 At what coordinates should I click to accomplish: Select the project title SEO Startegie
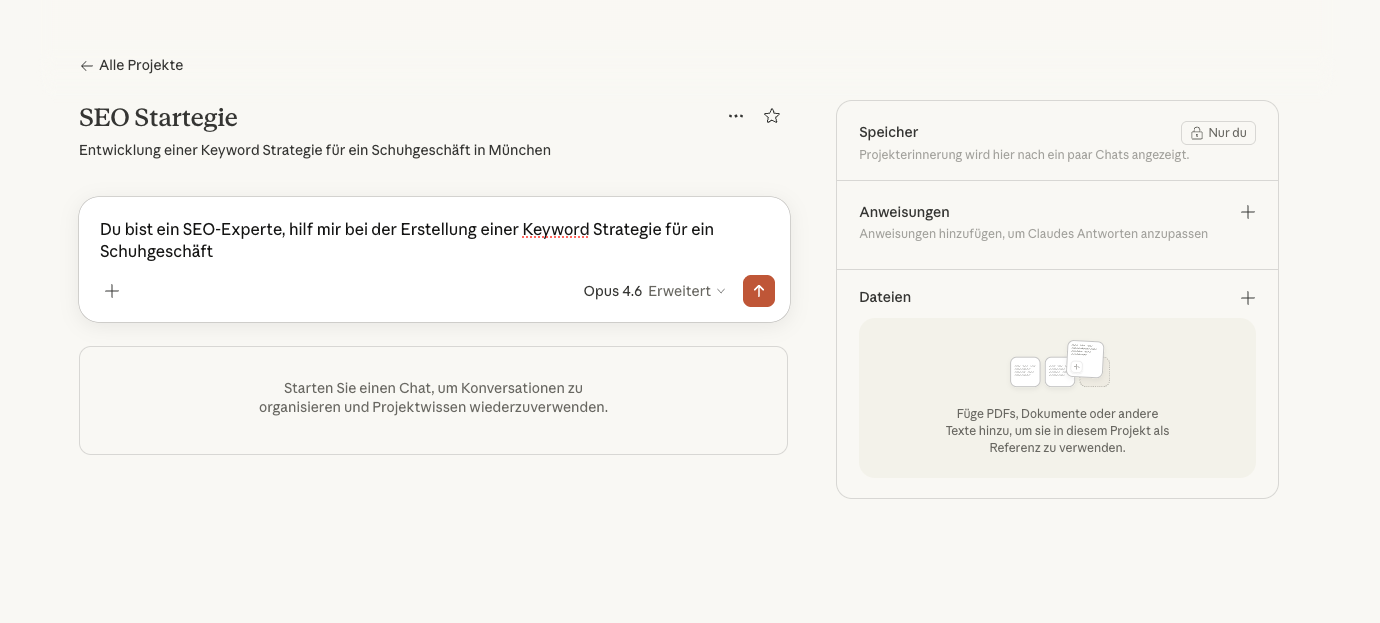coord(158,117)
